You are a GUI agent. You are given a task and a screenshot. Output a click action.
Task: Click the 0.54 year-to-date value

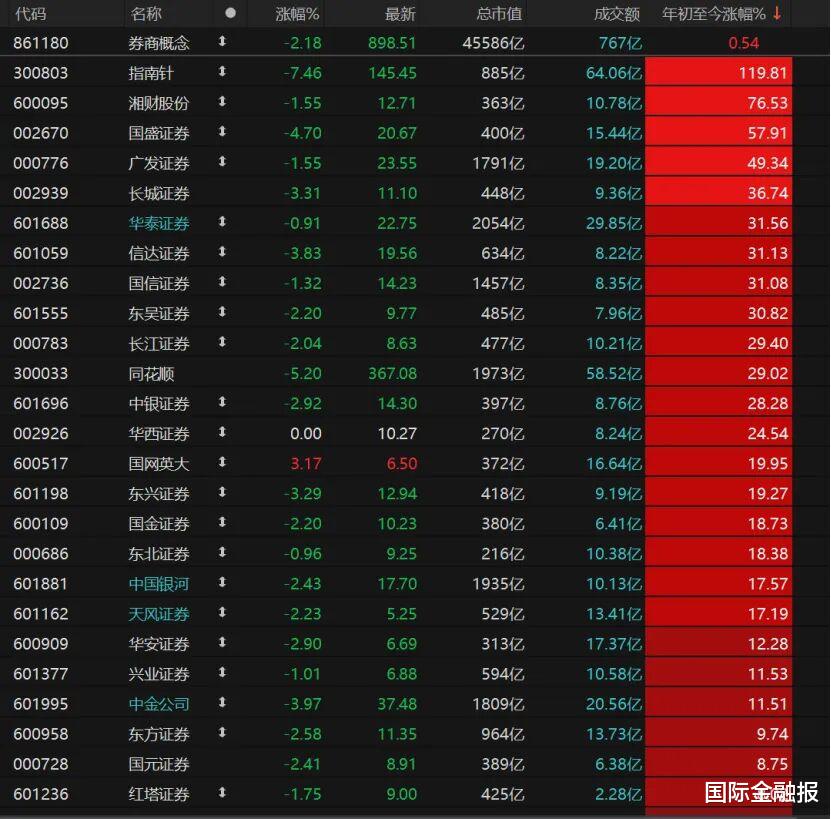[744, 43]
